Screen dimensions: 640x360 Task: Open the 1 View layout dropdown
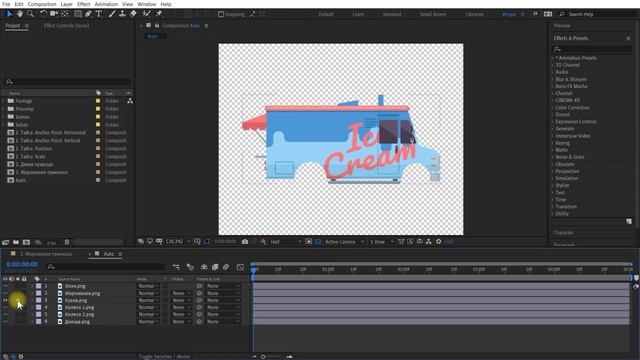[x=381, y=242]
